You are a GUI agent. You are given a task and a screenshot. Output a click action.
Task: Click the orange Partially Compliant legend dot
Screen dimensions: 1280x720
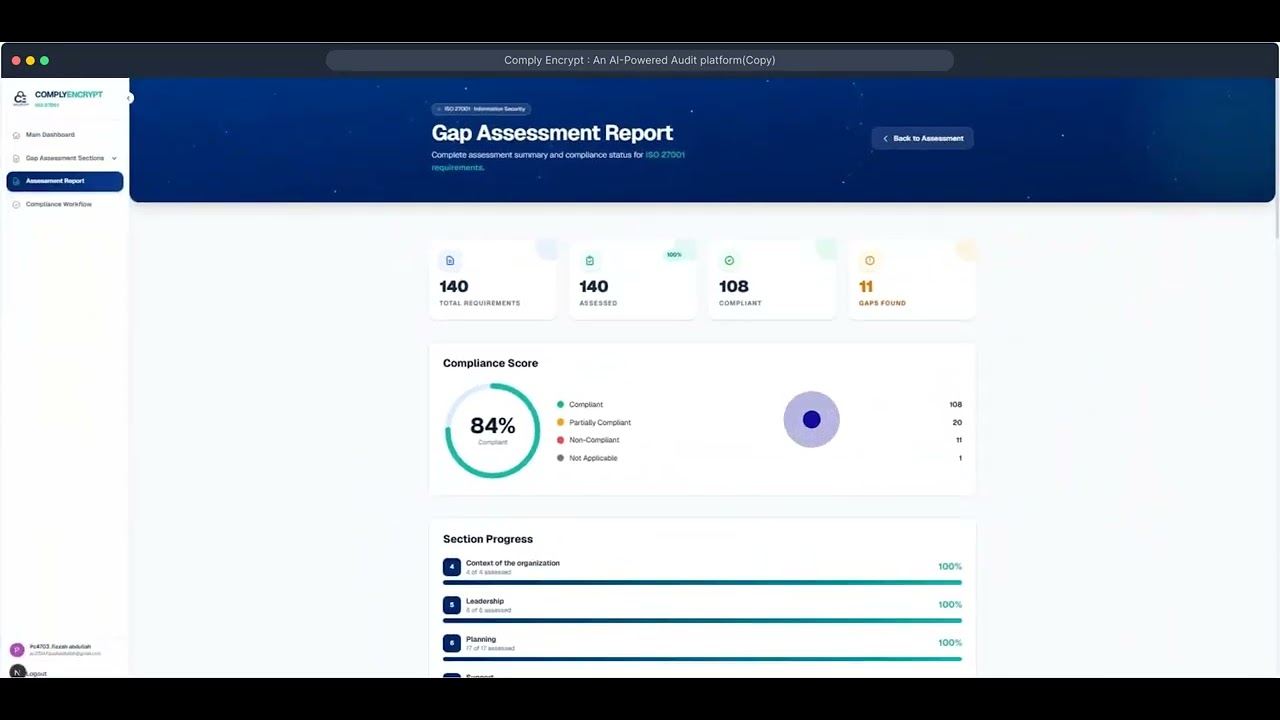click(561, 423)
